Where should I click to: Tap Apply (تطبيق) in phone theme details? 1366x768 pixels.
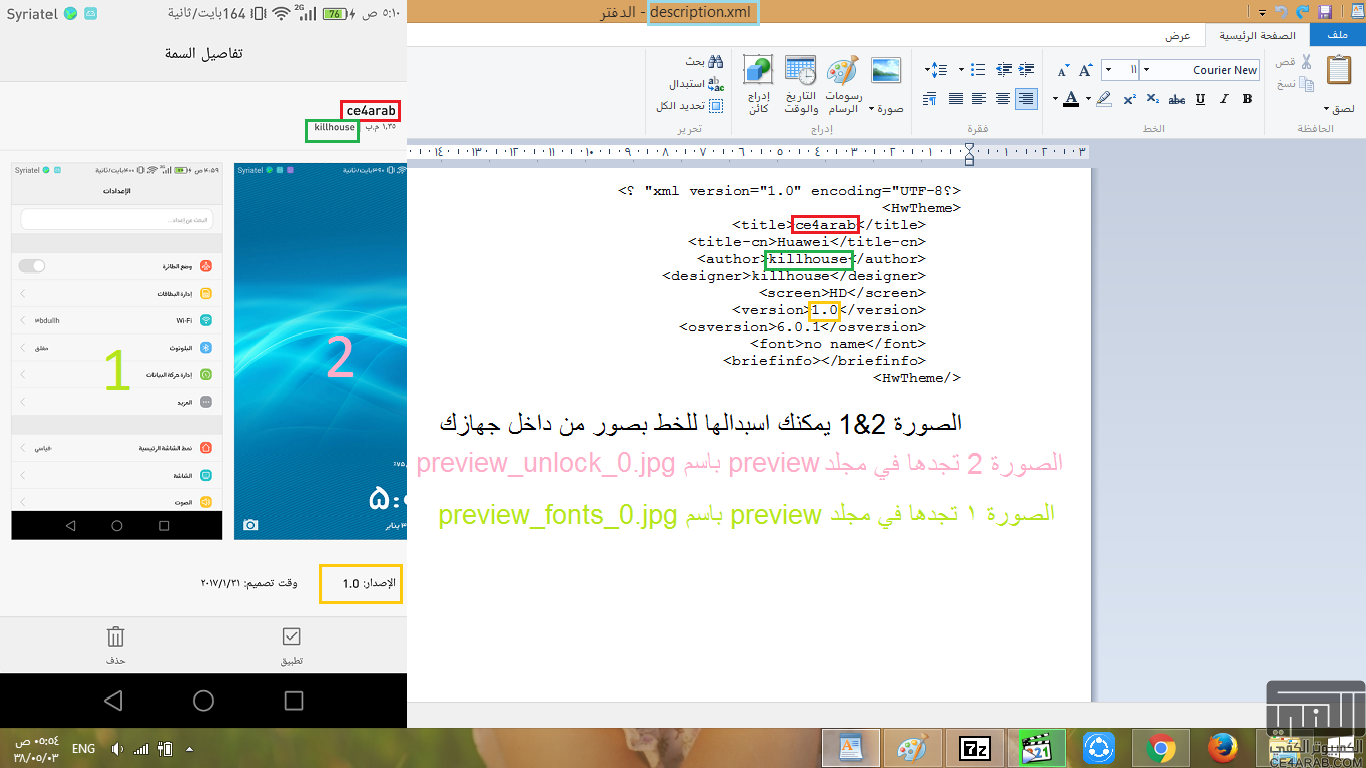point(291,646)
